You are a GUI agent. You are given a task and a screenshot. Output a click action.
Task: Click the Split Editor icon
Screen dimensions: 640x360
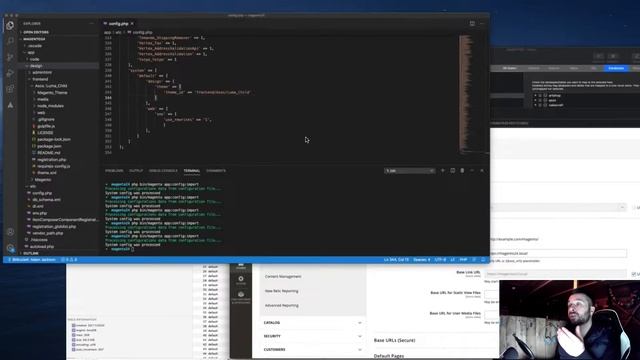click(472, 24)
